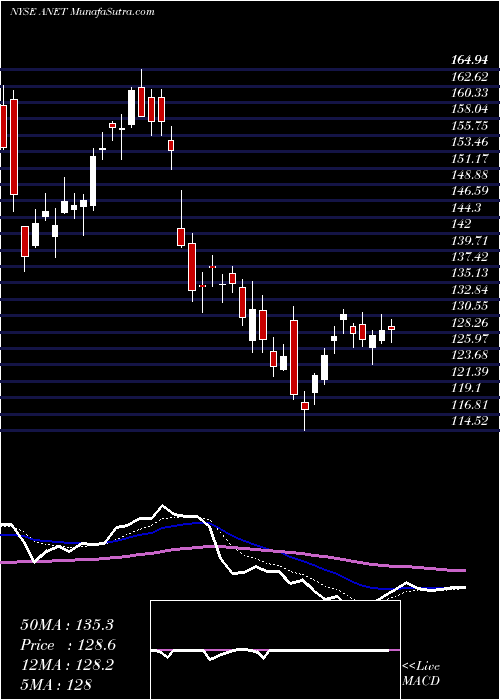Click the 5MA : 128 readout
500x700 pixels.
pyautogui.click(x=55, y=685)
